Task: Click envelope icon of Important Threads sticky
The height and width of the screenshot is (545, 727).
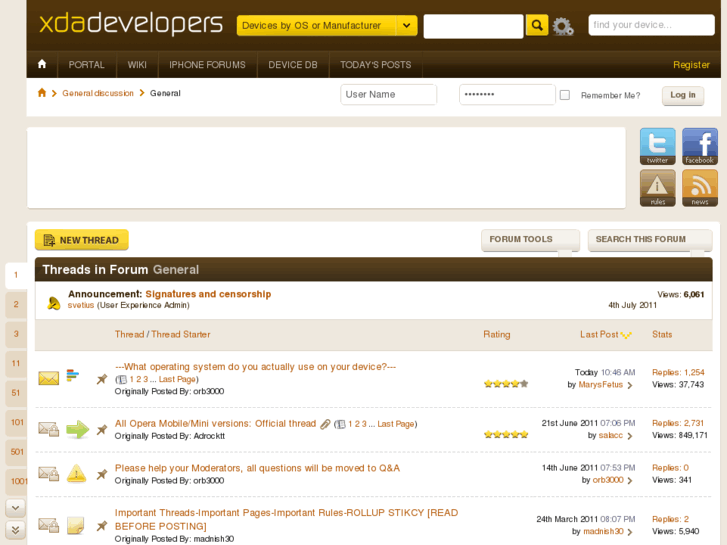Action: click(49, 525)
